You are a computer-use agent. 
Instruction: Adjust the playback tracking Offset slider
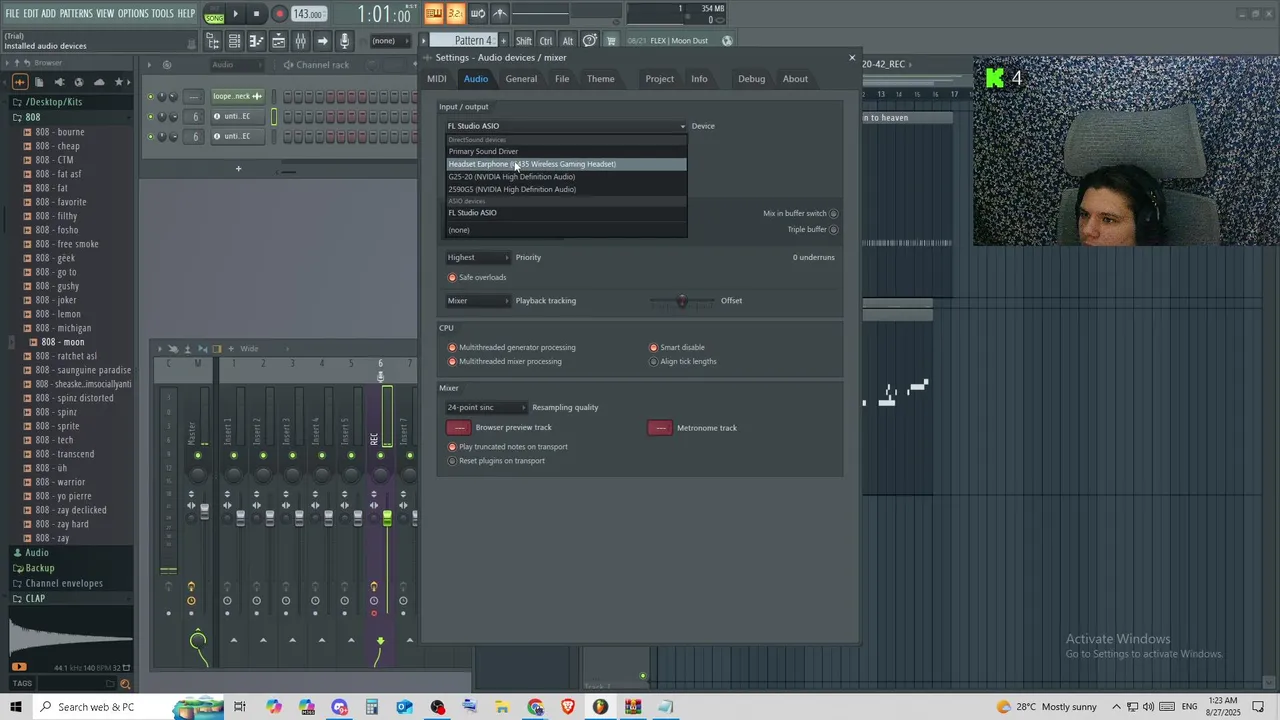pyautogui.click(x=682, y=301)
